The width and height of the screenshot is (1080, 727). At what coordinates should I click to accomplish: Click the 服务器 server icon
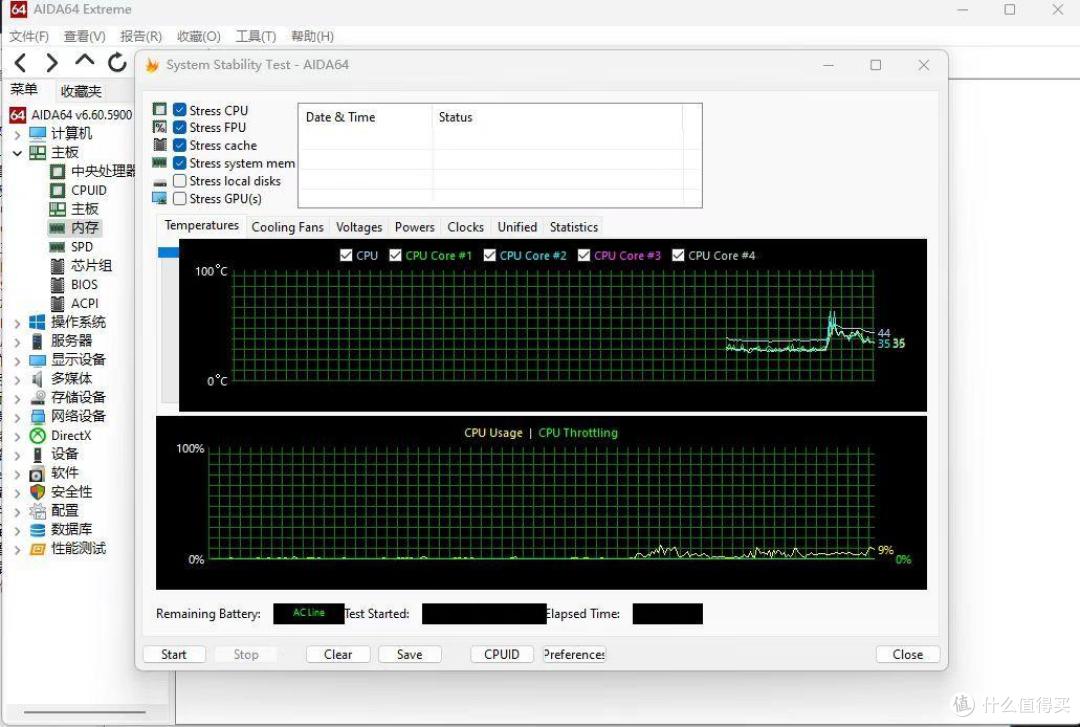37,340
